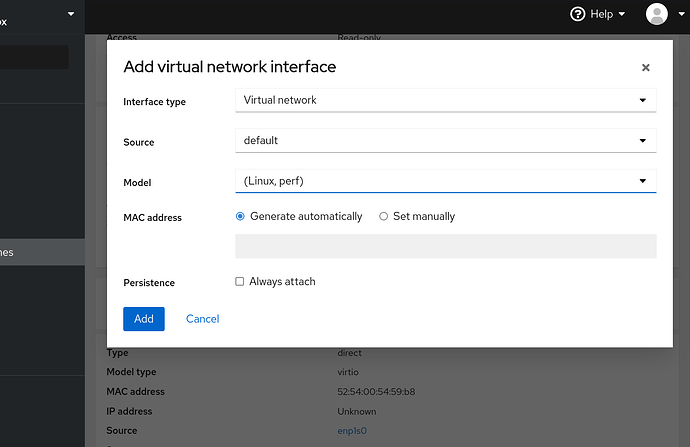
Task: Click the arrow icon on Model field
Action: [x=642, y=181]
